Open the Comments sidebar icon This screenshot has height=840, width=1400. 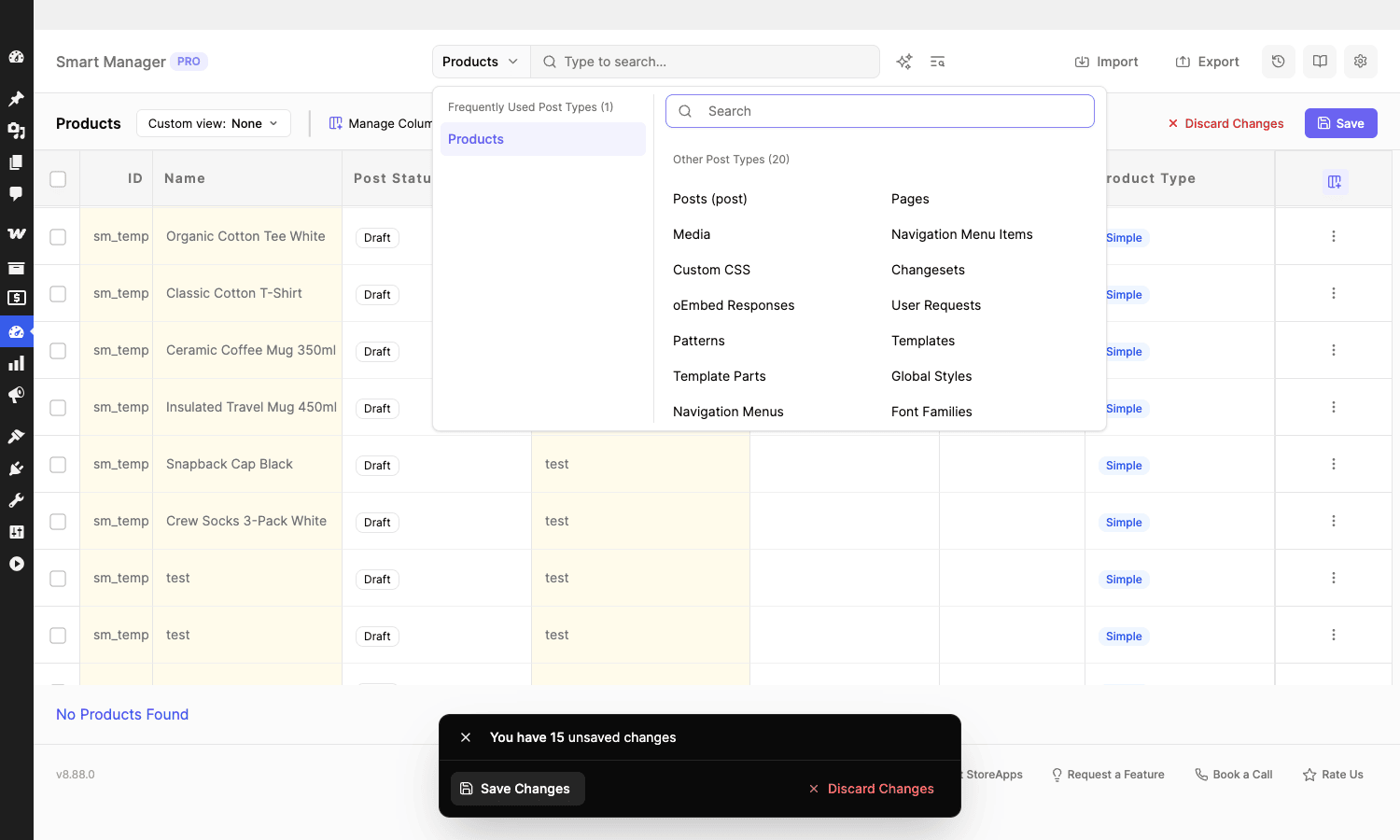click(16, 194)
